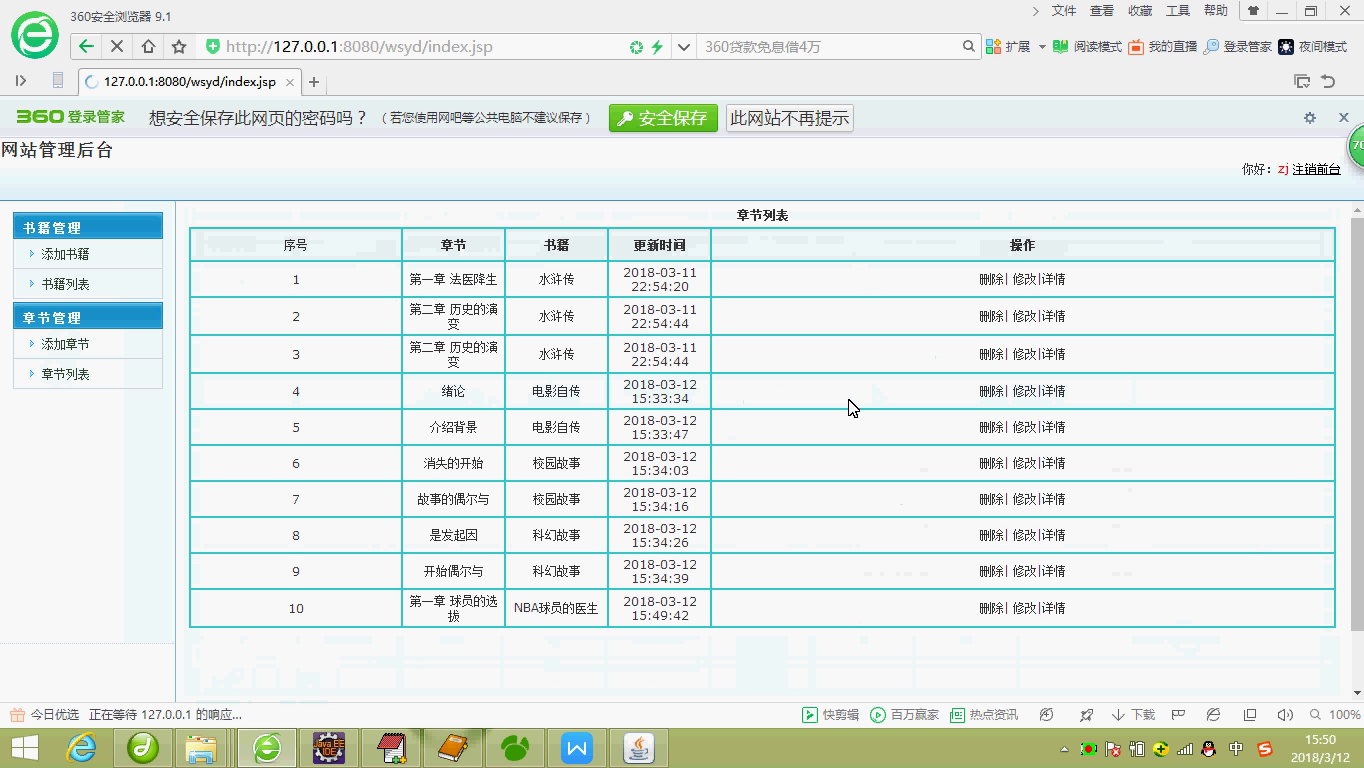Click the 安全保存 button
This screenshot has height=768, width=1364.
click(x=664, y=118)
